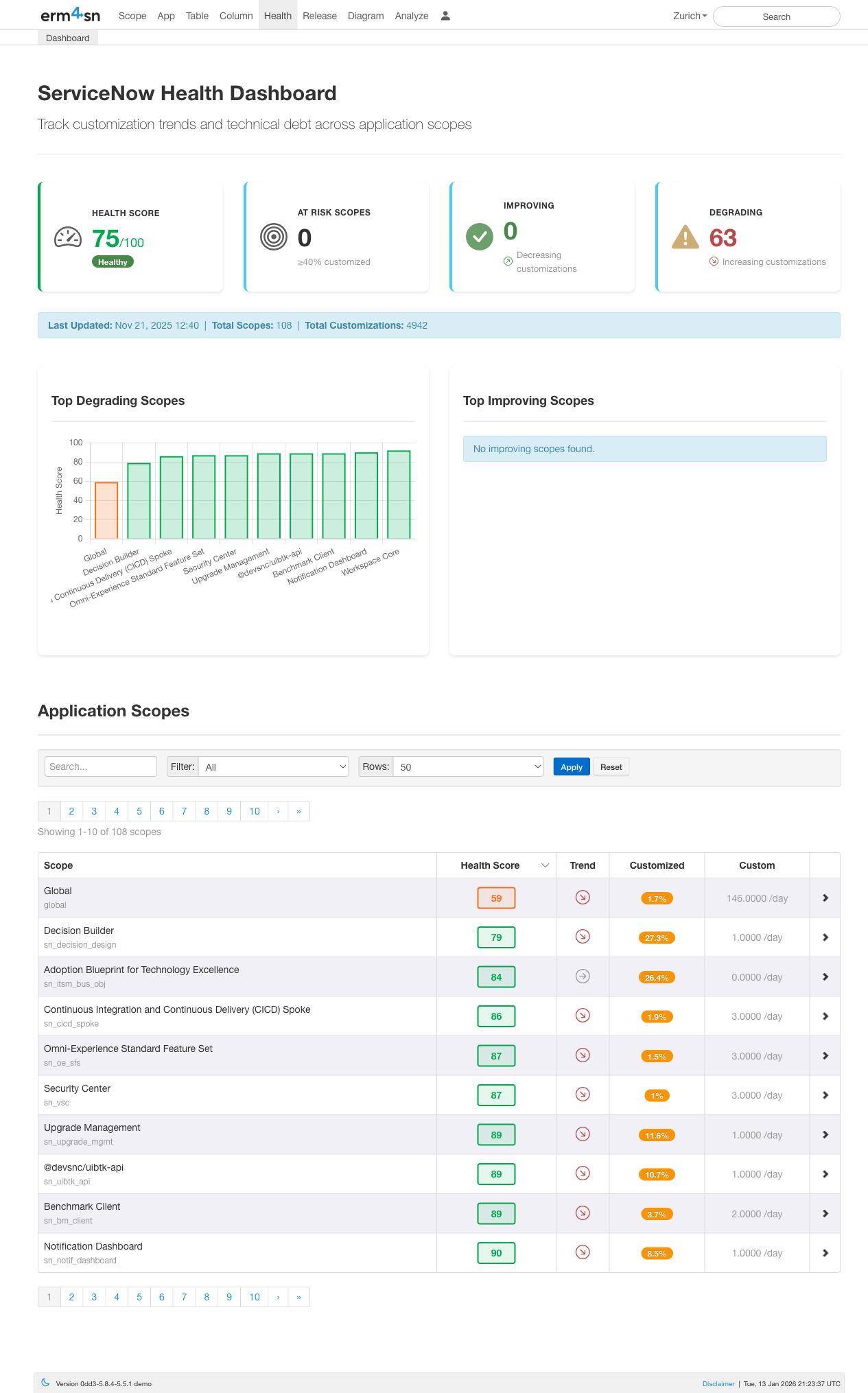Screen dimensions: 868x1393
Task: Open the Scope menu
Action: [132, 16]
